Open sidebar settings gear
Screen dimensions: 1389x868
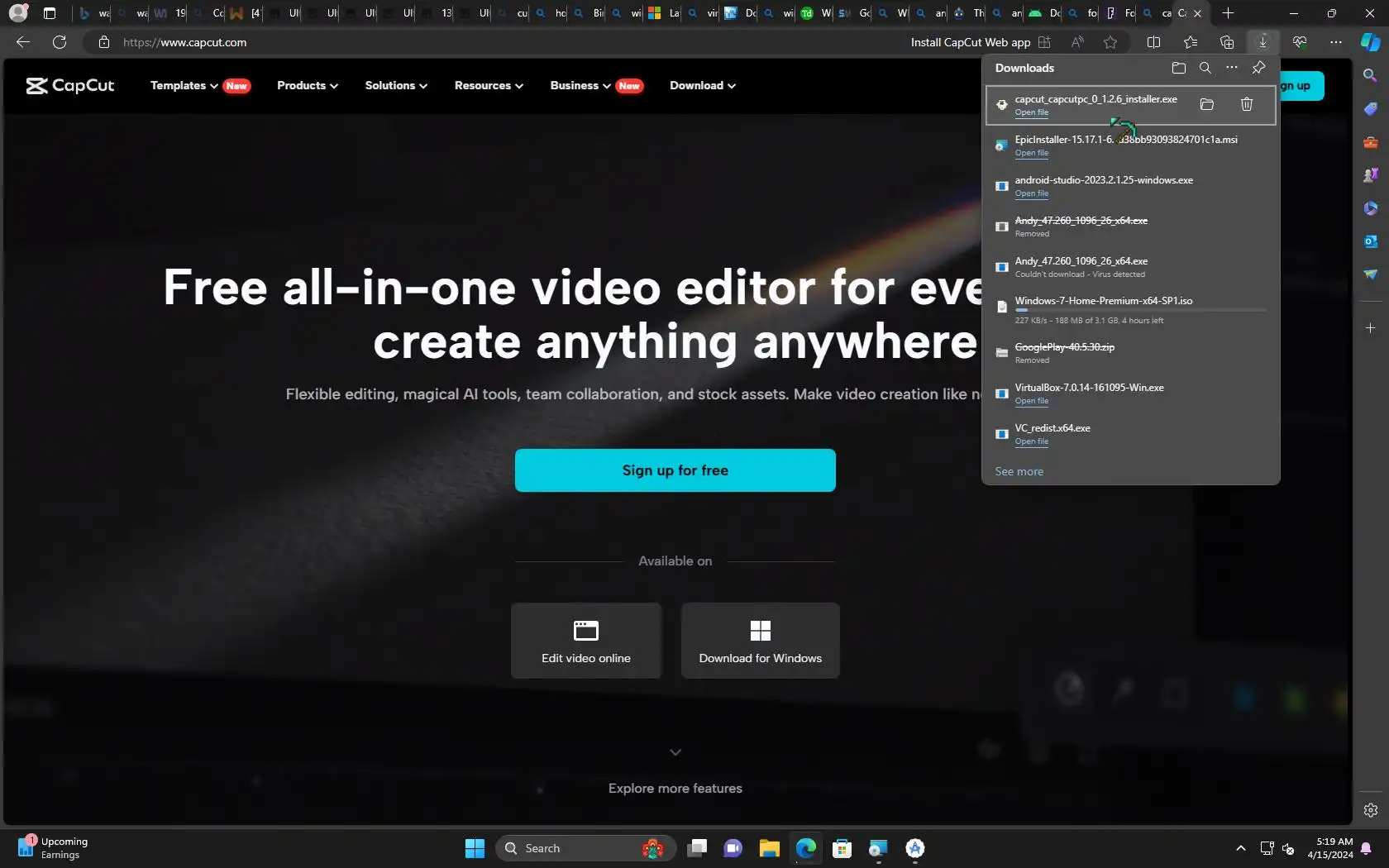[1371, 810]
